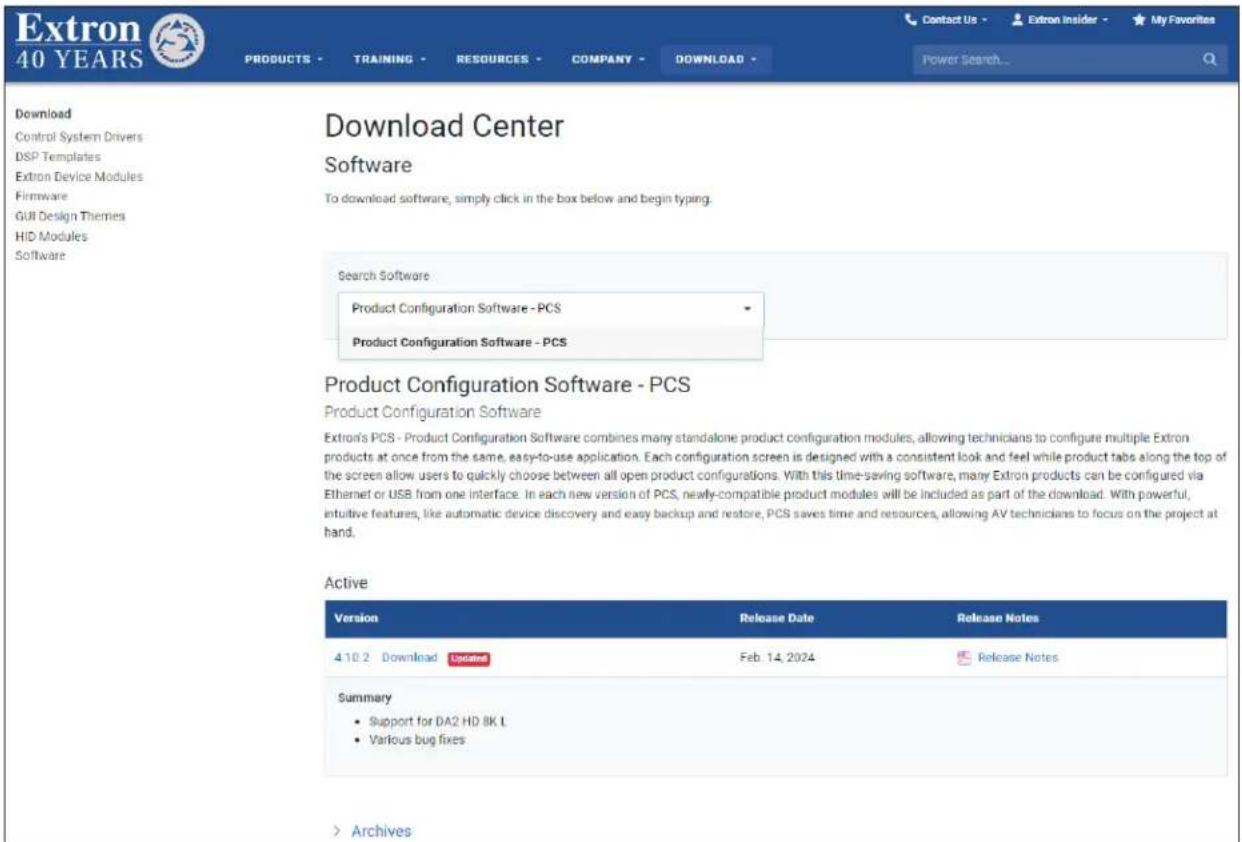Open the Contact Us menu
Image resolution: width=1242 pixels, height=842 pixels.
coord(947,19)
